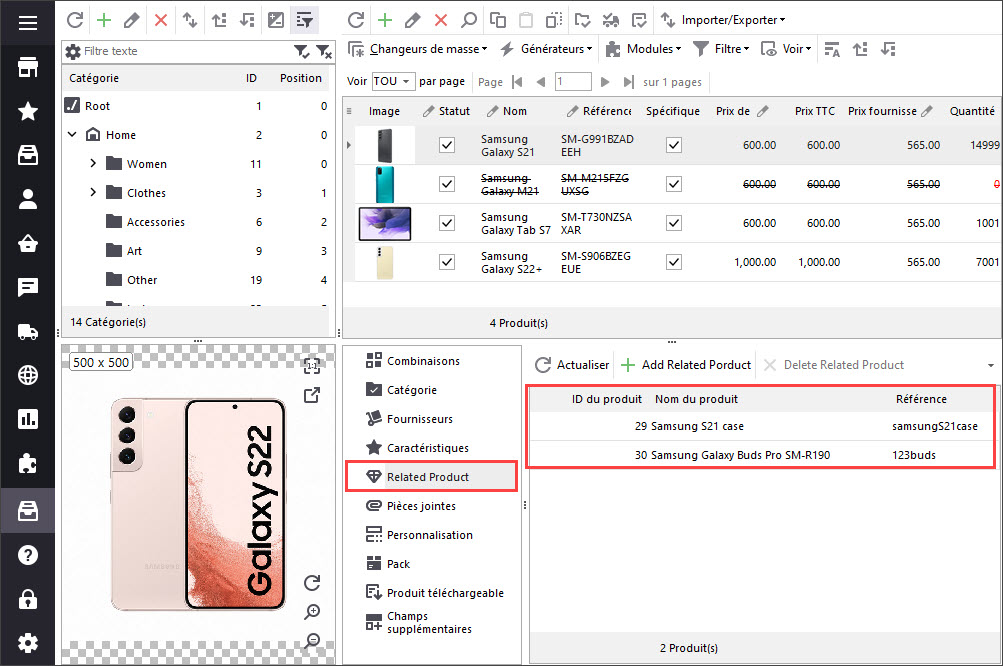The image size is (1003, 666).
Task: Open the lock icon in sidebar
Action: click(x=28, y=599)
